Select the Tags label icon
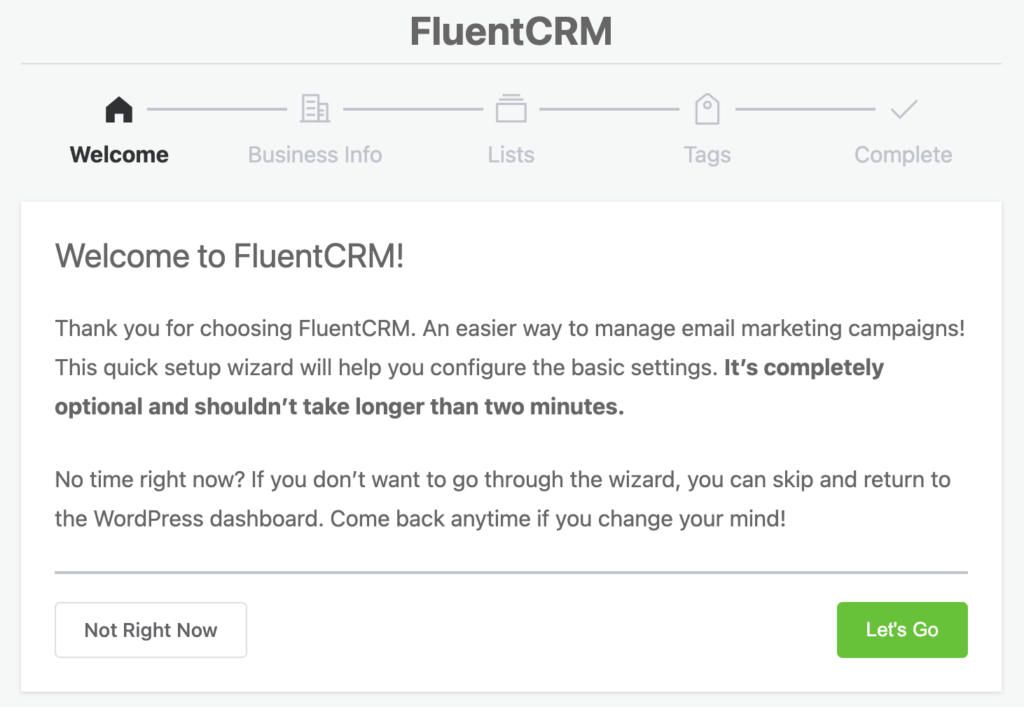 click(x=707, y=109)
